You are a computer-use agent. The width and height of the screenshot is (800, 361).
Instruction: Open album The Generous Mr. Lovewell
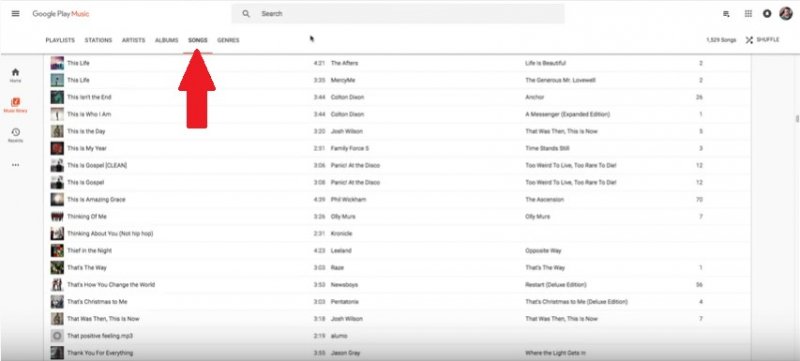pos(560,80)
